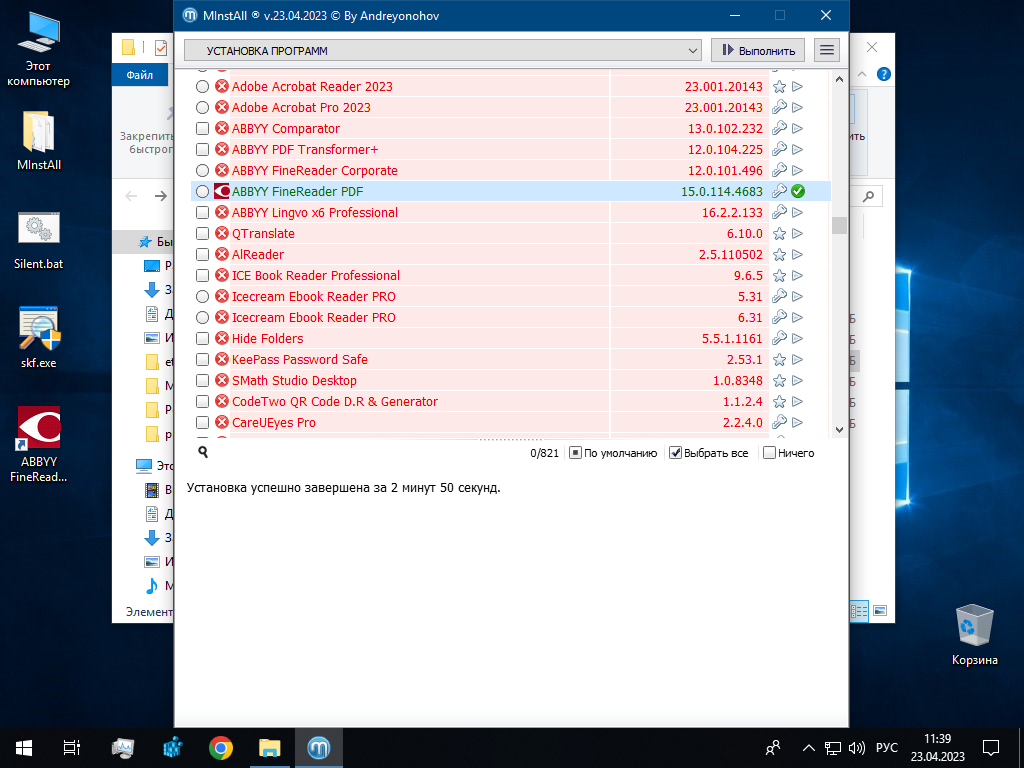Open the Файл tab in the Explorer window
1024x768 pixels.
coord(140,74)
